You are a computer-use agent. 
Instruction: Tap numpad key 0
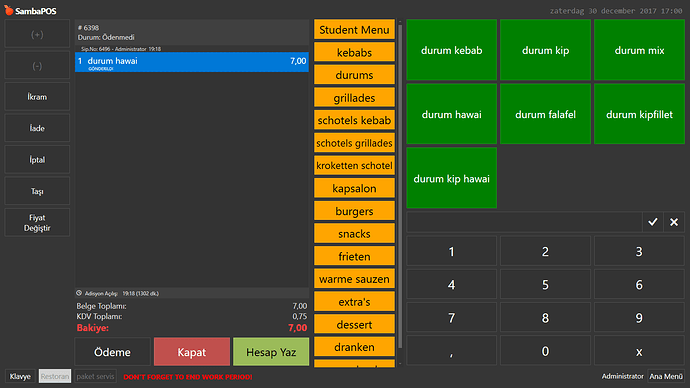545,351
